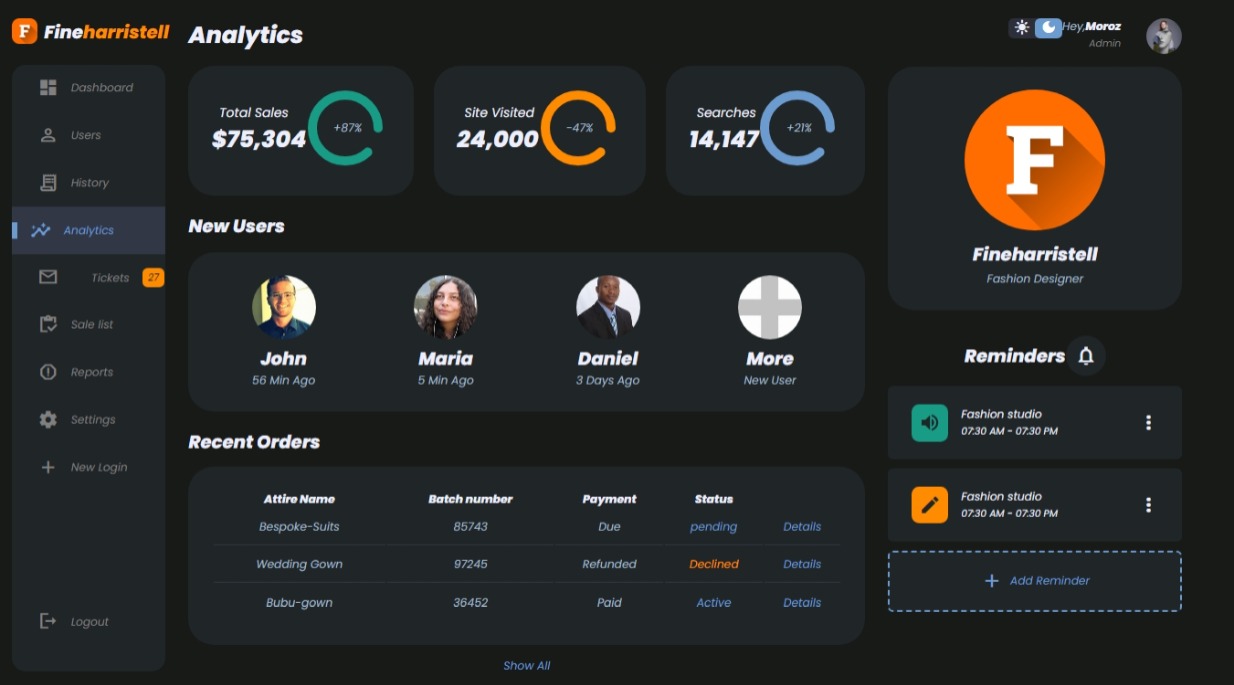1234x685 pixels.
Task: Open the Sale list menu item
Action: pyautogui.click(x=89, y=324)
